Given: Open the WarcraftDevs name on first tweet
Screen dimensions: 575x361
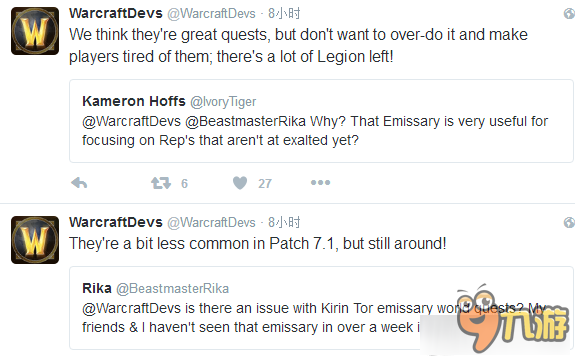Looking at the screenshot, I should click(x=116, y=14).
